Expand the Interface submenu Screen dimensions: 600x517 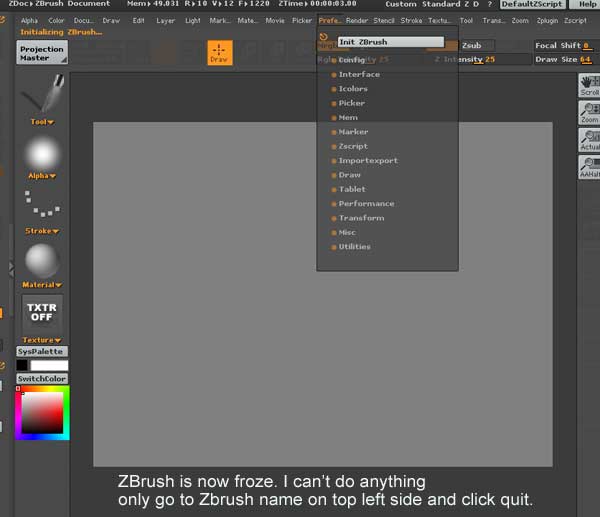point(356,75)
